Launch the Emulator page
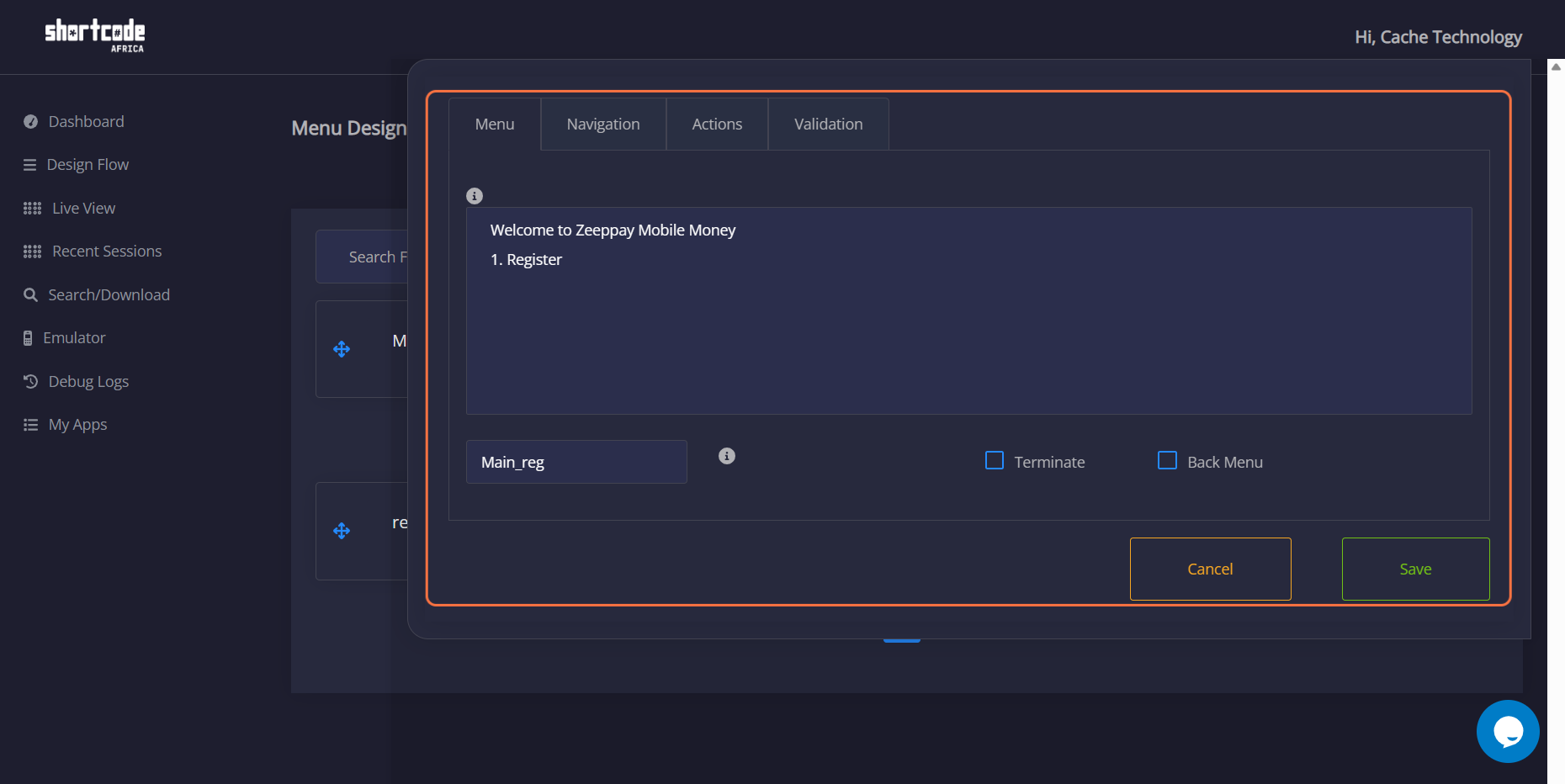The height and width of the screenshot is (784, 1565). (74, 338)
